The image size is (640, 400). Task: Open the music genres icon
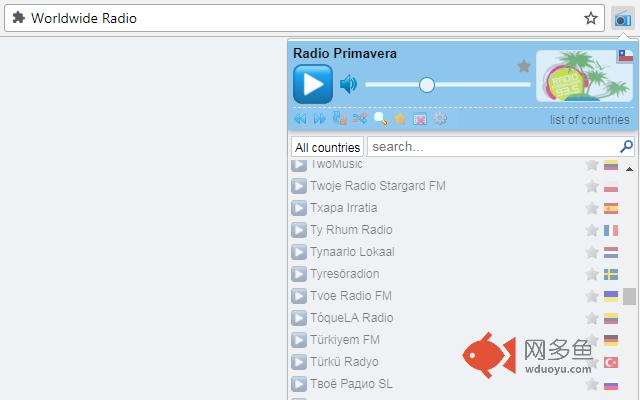click(x=340, y=118)
